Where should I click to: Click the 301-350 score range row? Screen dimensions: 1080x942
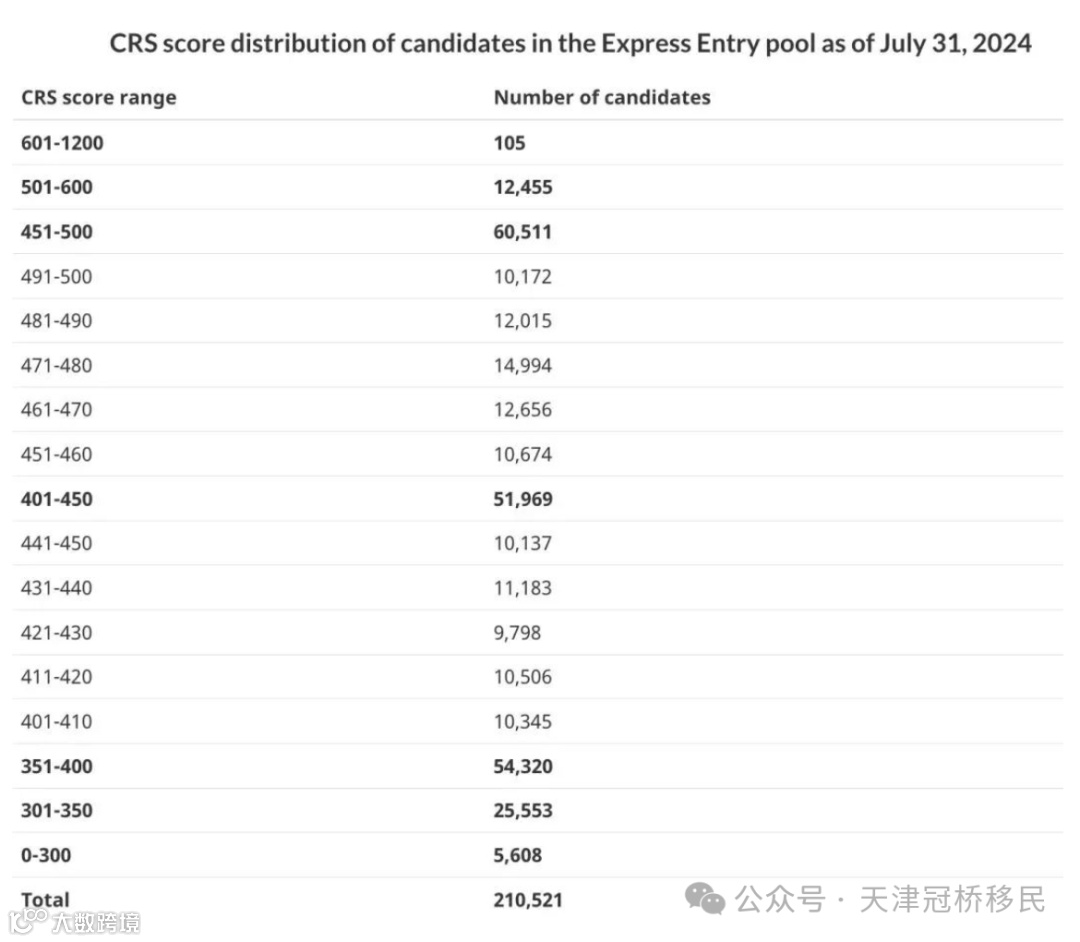[x=57, y=810]
